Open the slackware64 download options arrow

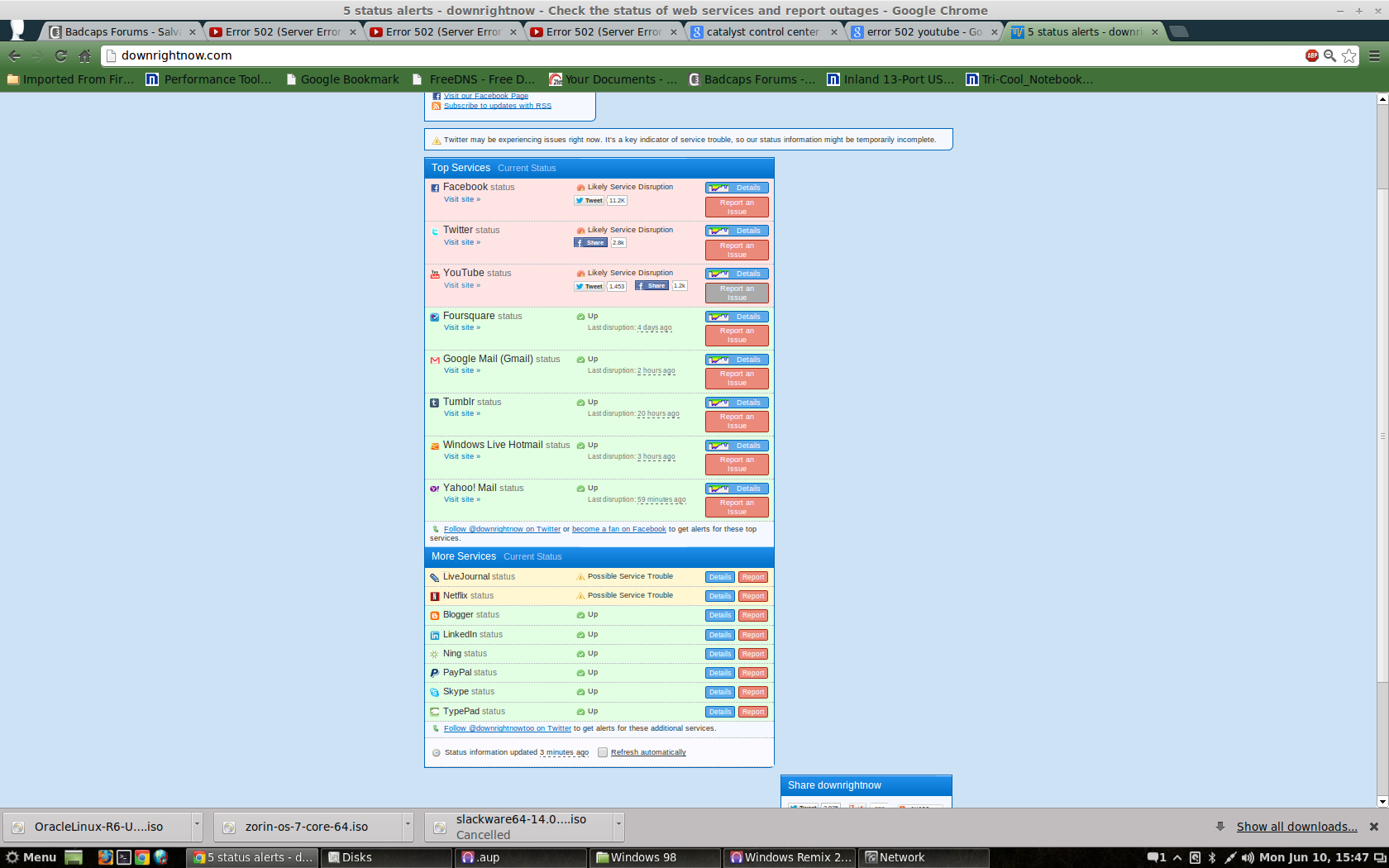[x=618, y=827]
